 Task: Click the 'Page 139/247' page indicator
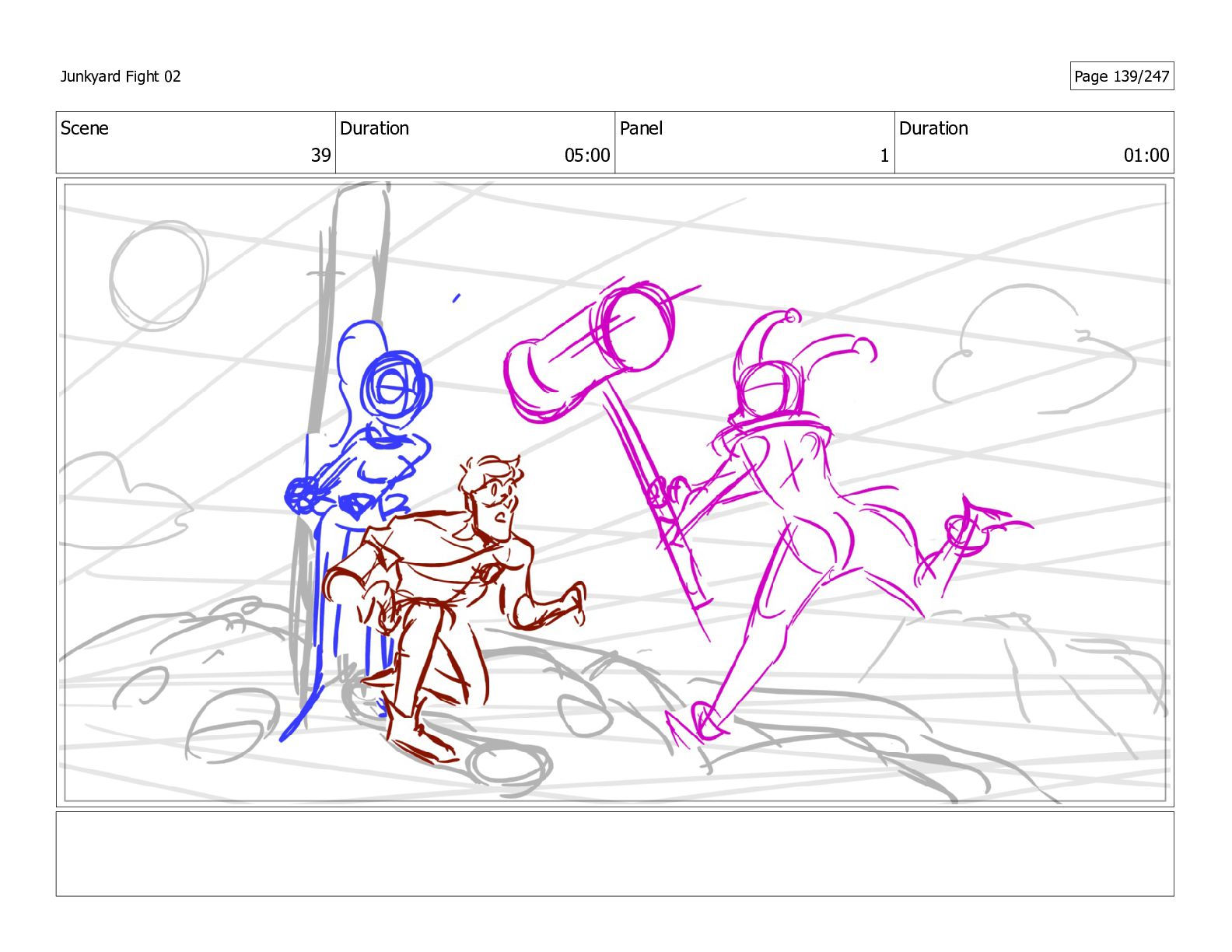click(1122, 76)
